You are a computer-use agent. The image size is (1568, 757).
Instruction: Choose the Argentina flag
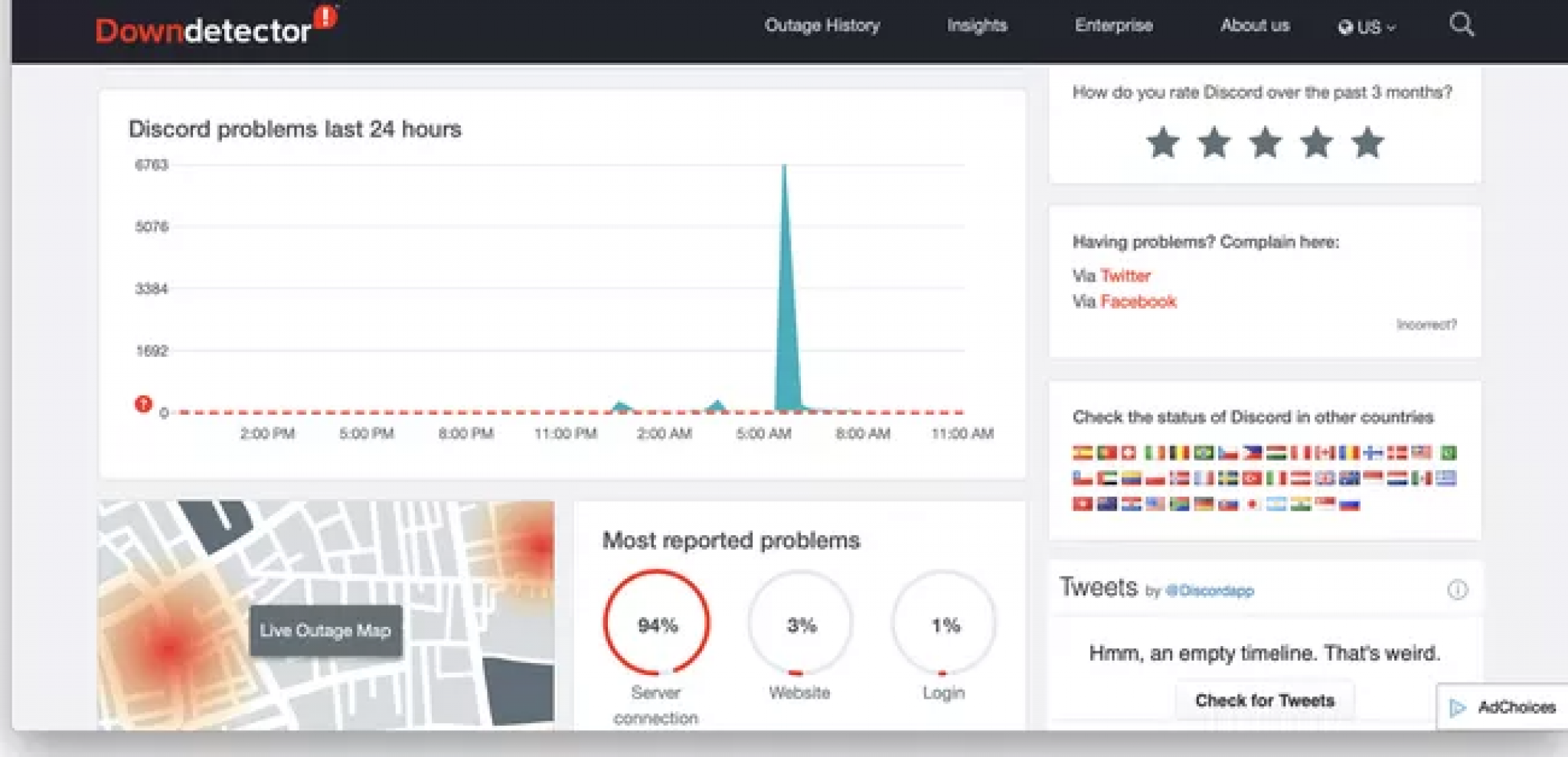click(x=1276, y=504)
